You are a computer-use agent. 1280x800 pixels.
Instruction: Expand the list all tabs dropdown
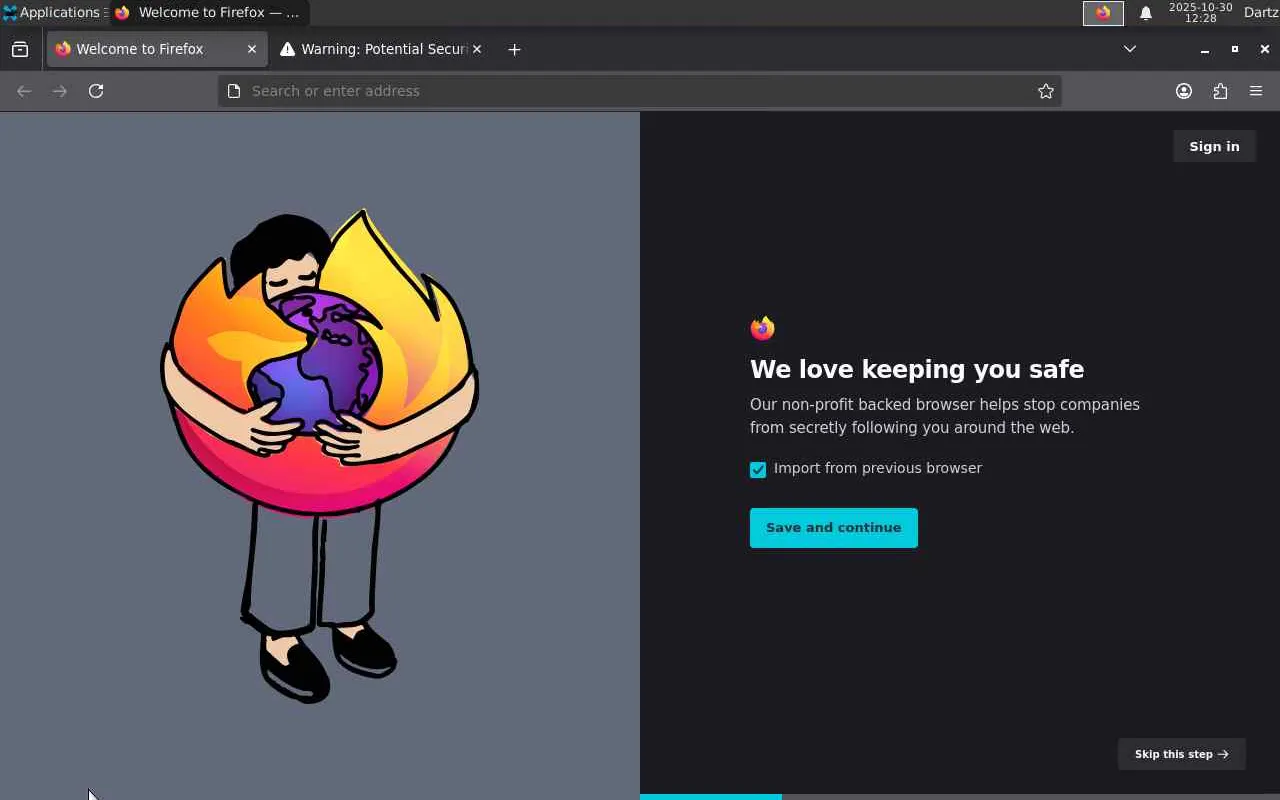click(1130, 49)
